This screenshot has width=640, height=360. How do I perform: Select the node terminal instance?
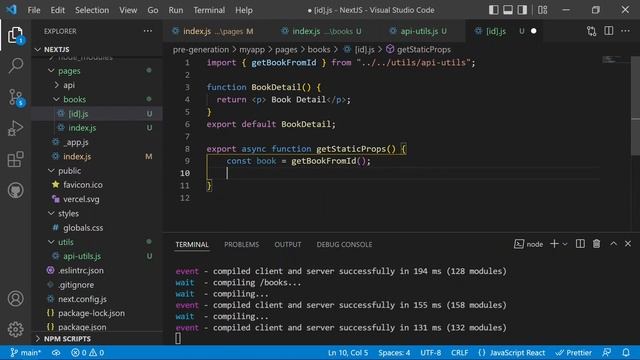[529, 244]
